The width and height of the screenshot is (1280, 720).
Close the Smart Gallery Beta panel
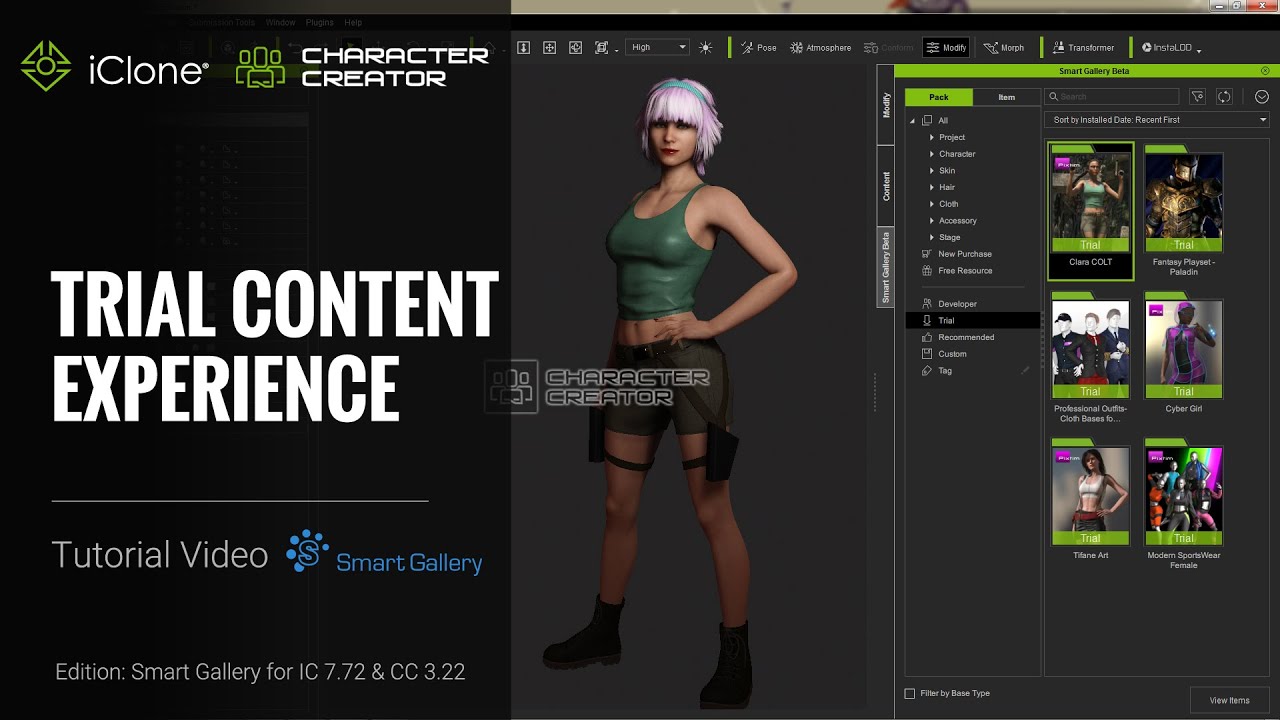[1265, 71]
